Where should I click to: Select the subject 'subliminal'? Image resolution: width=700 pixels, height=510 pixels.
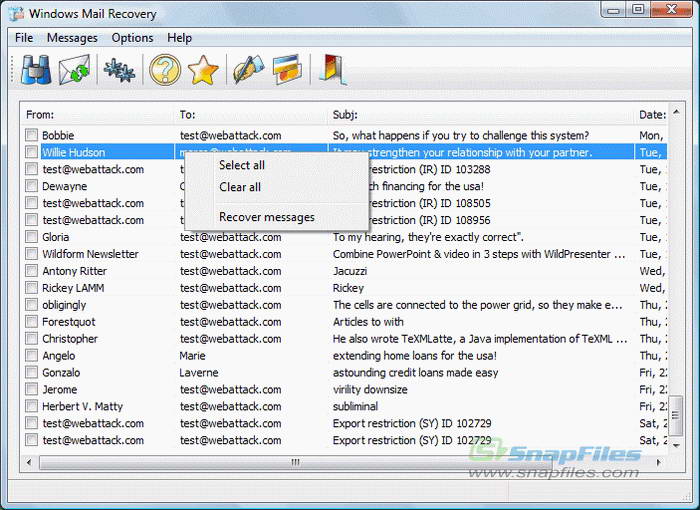(x=355, y=406)
